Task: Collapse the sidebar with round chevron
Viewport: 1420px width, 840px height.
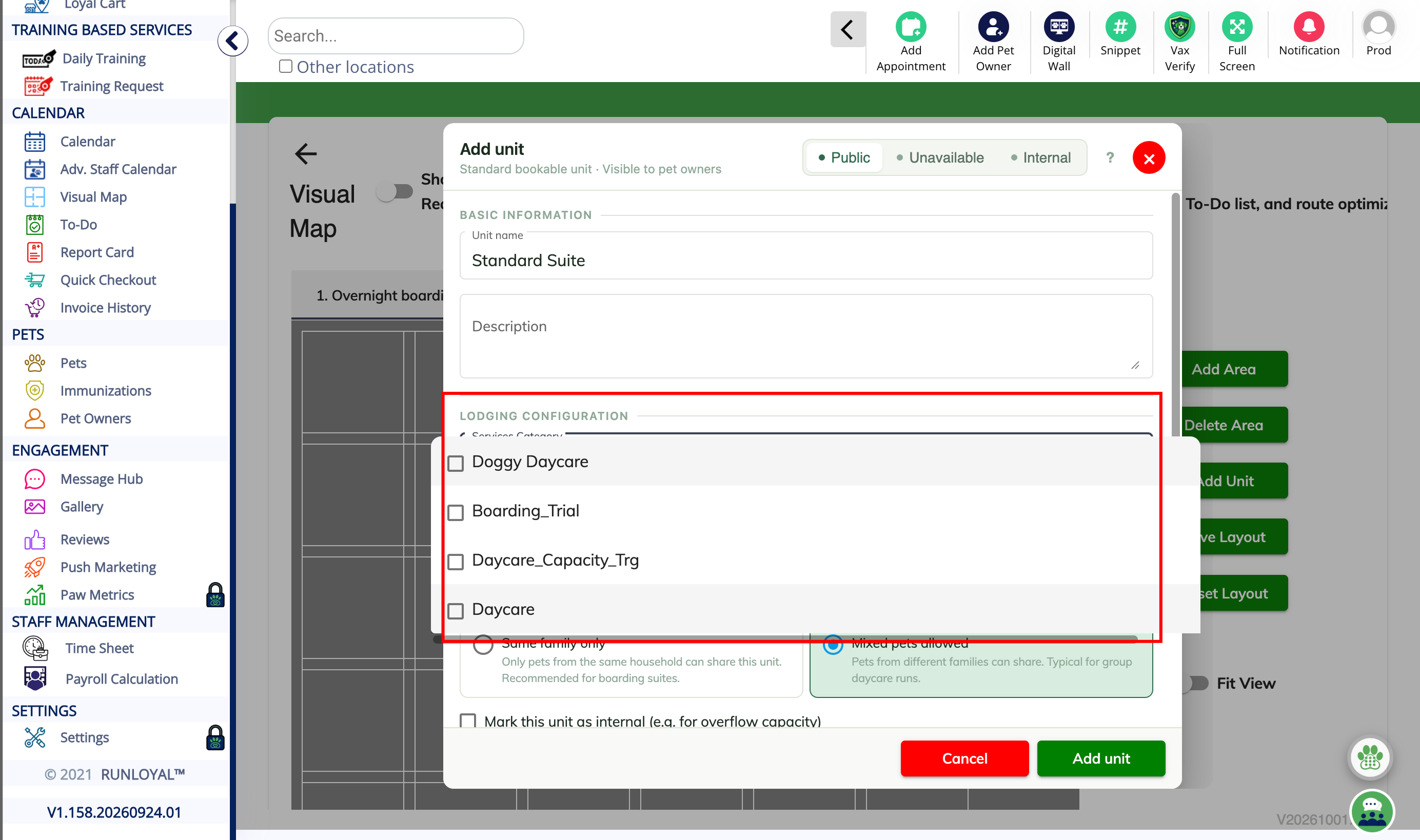Action: tap(233, 41)
